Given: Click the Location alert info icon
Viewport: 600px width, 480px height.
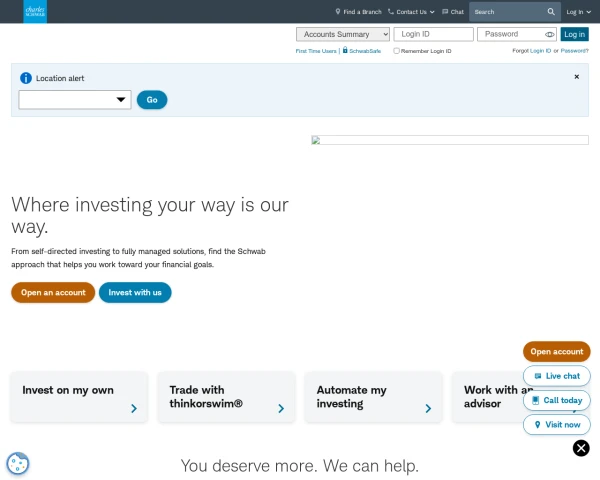Looking at the screenshot, I should point(26,78).
